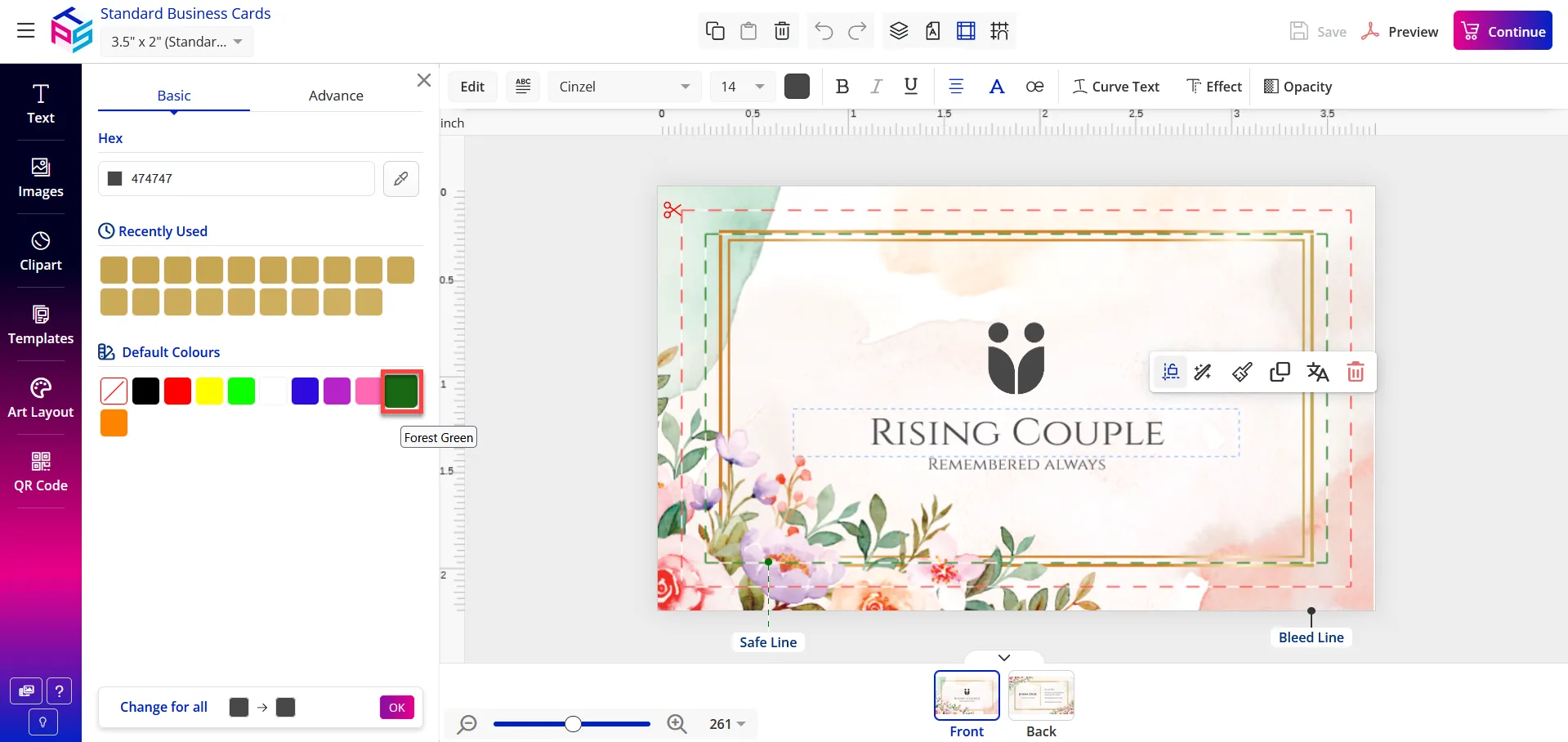Click the spell check ABC icon
Screen dimensions: 1568x742
click(523, 86)
